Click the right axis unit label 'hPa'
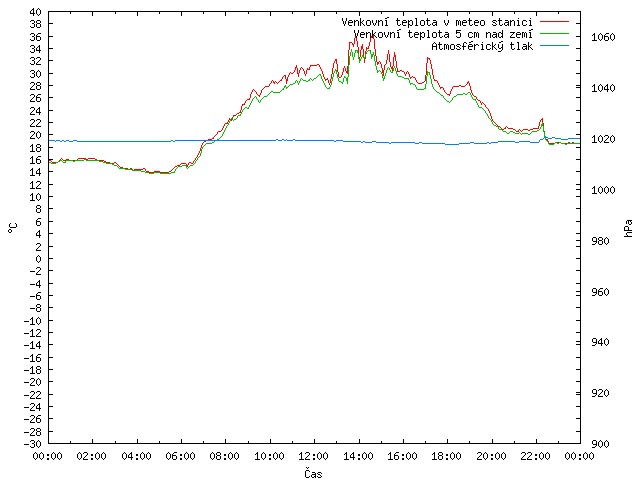The width and height of the screenshot is (640, 480). pyautogui.click(x=628, y=228)
